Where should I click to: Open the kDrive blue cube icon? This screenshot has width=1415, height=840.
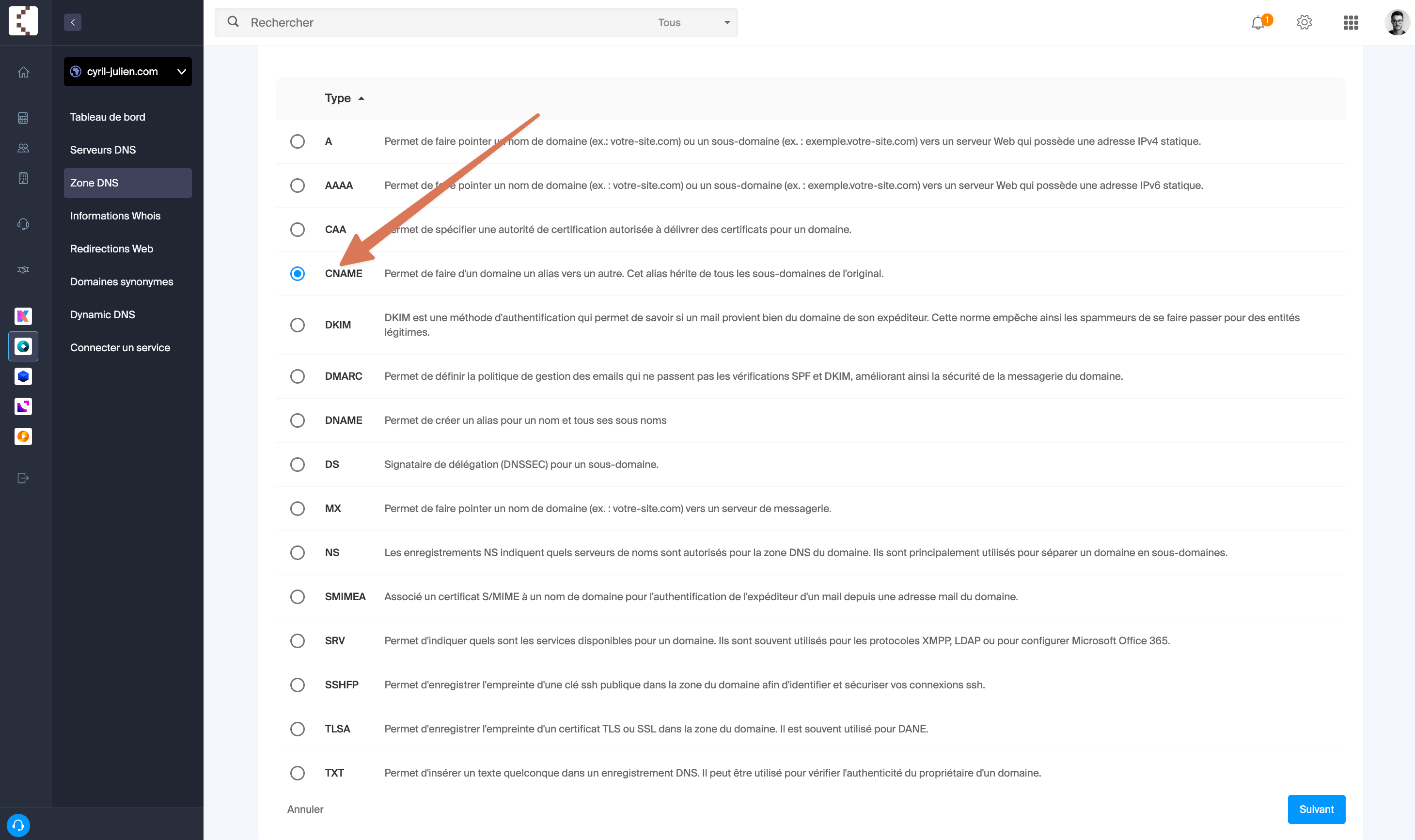click(x=23, y=376)
